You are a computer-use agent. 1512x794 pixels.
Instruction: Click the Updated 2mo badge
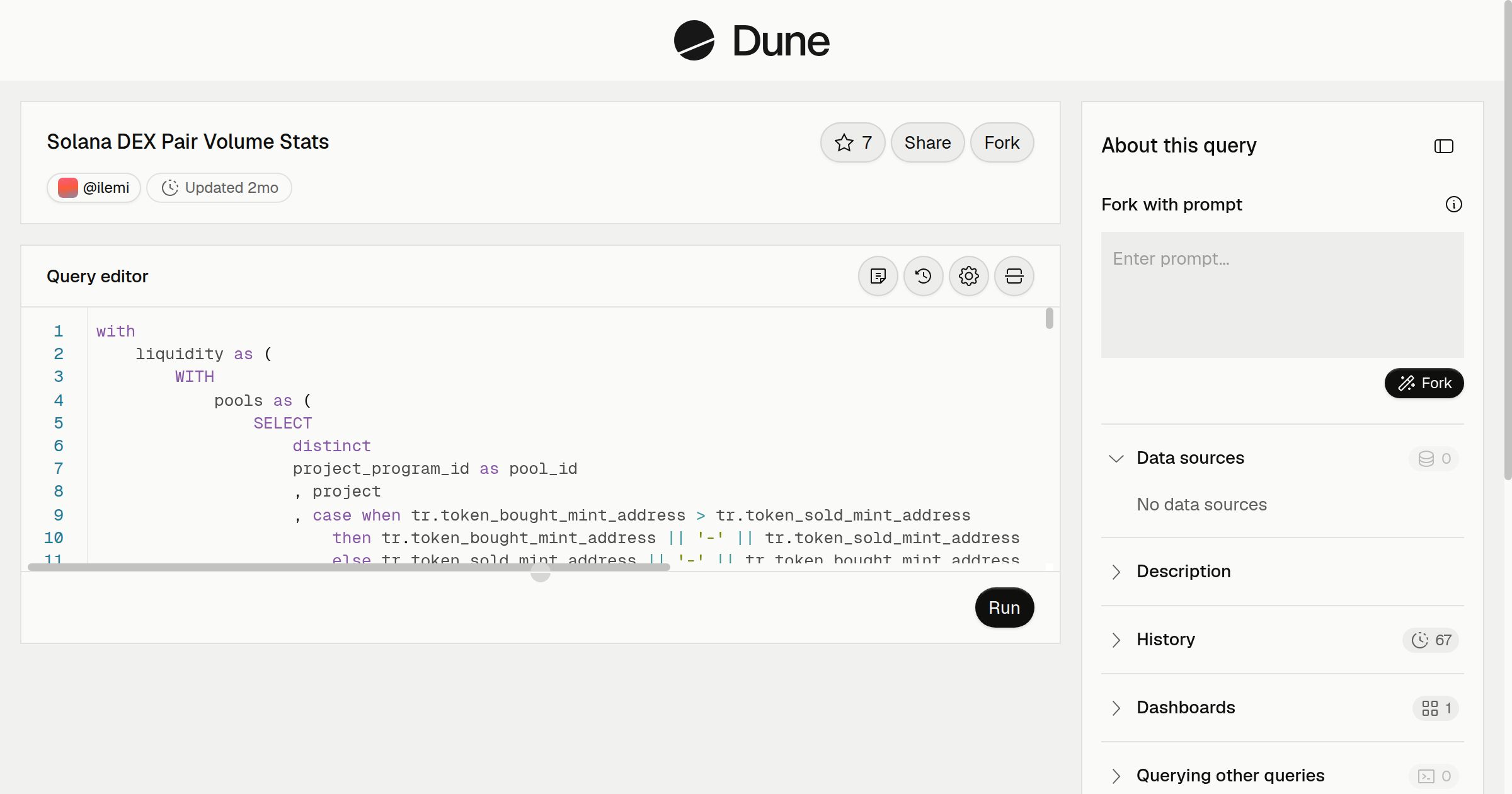[219, 188]
